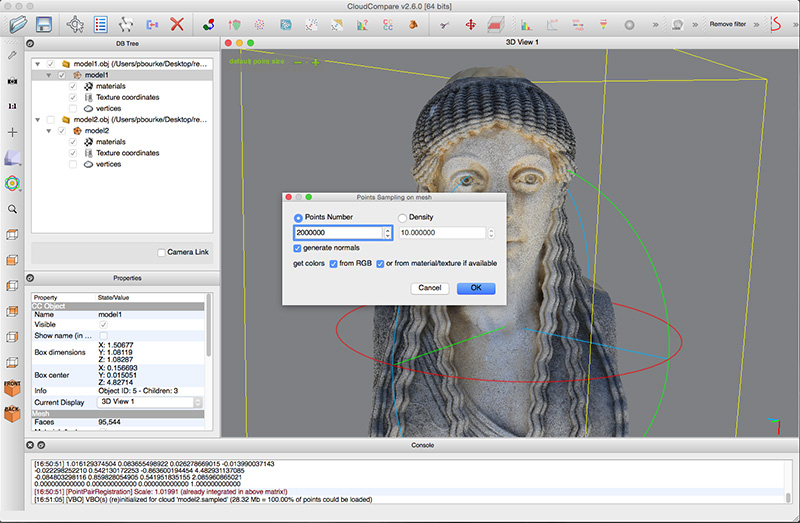
Task: Click the red cross section box icon
Action: tap(495, 24)
